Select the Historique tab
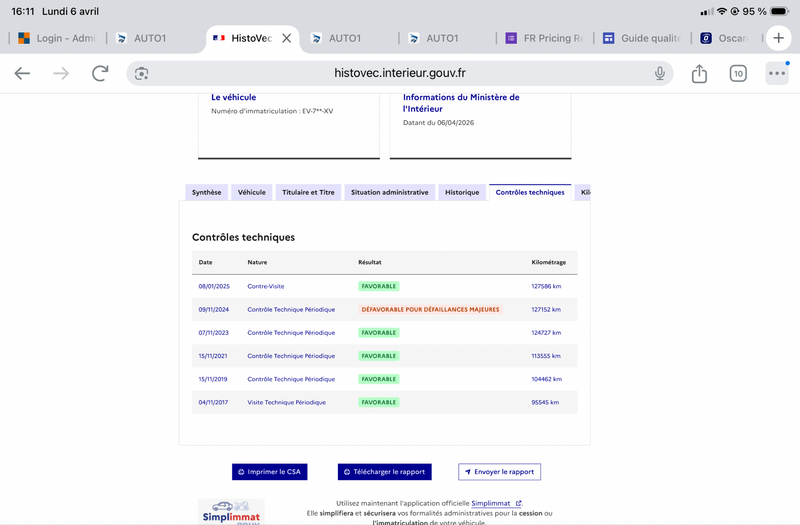This screenshot has height=525, width=800. (462, 192)
